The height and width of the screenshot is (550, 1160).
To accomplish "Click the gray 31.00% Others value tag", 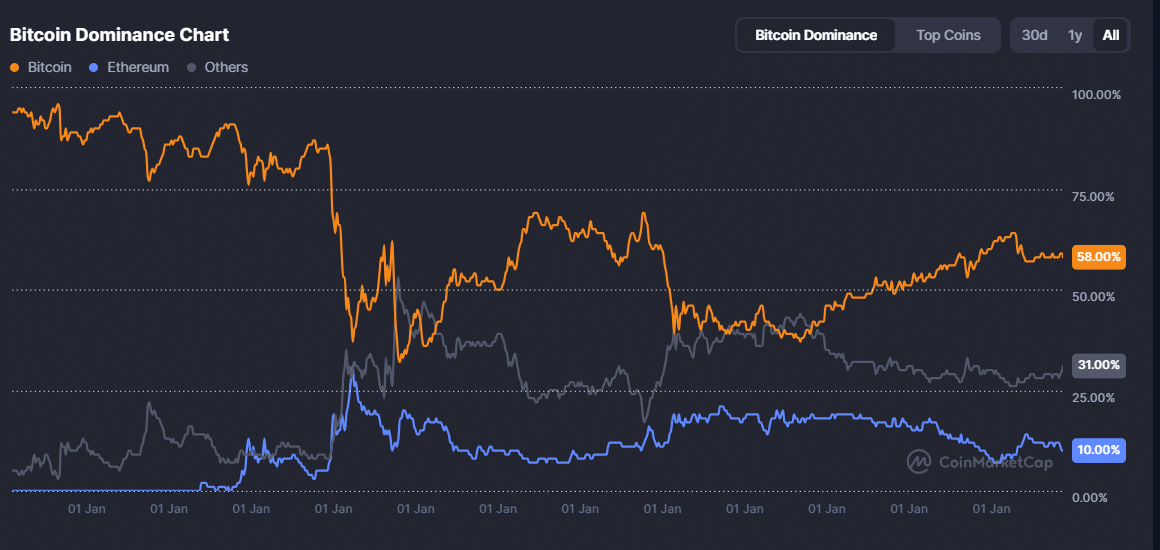I will pyautogui.click(x=1098, y=365).
